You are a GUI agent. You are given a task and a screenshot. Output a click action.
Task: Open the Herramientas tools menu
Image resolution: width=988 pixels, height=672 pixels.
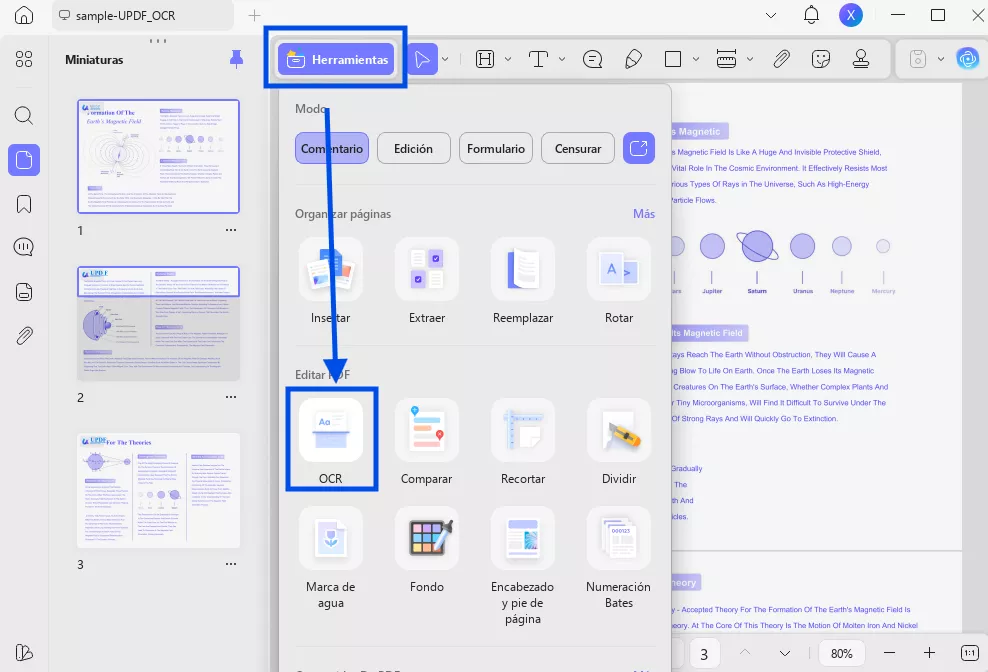point(336,59)
